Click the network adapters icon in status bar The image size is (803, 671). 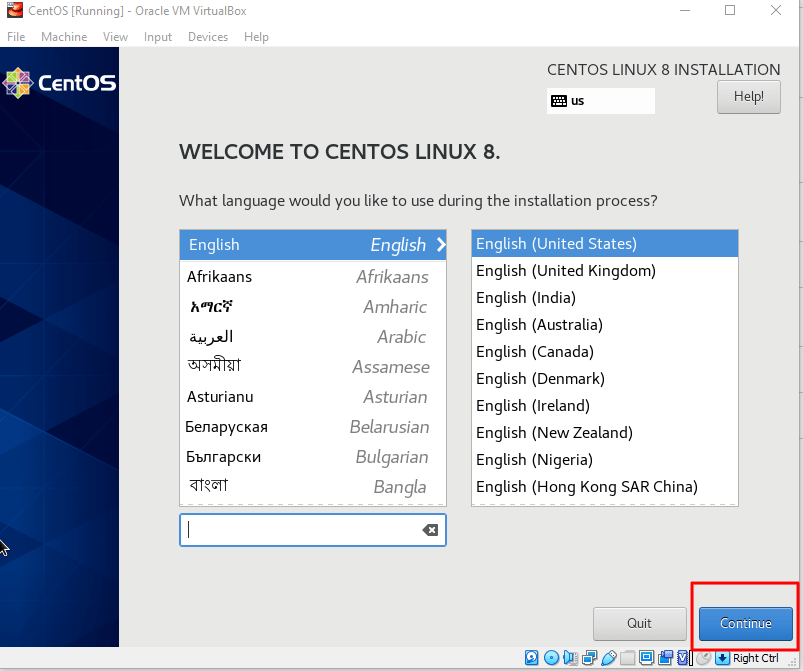pyautogui.click(x=589, y=658)
